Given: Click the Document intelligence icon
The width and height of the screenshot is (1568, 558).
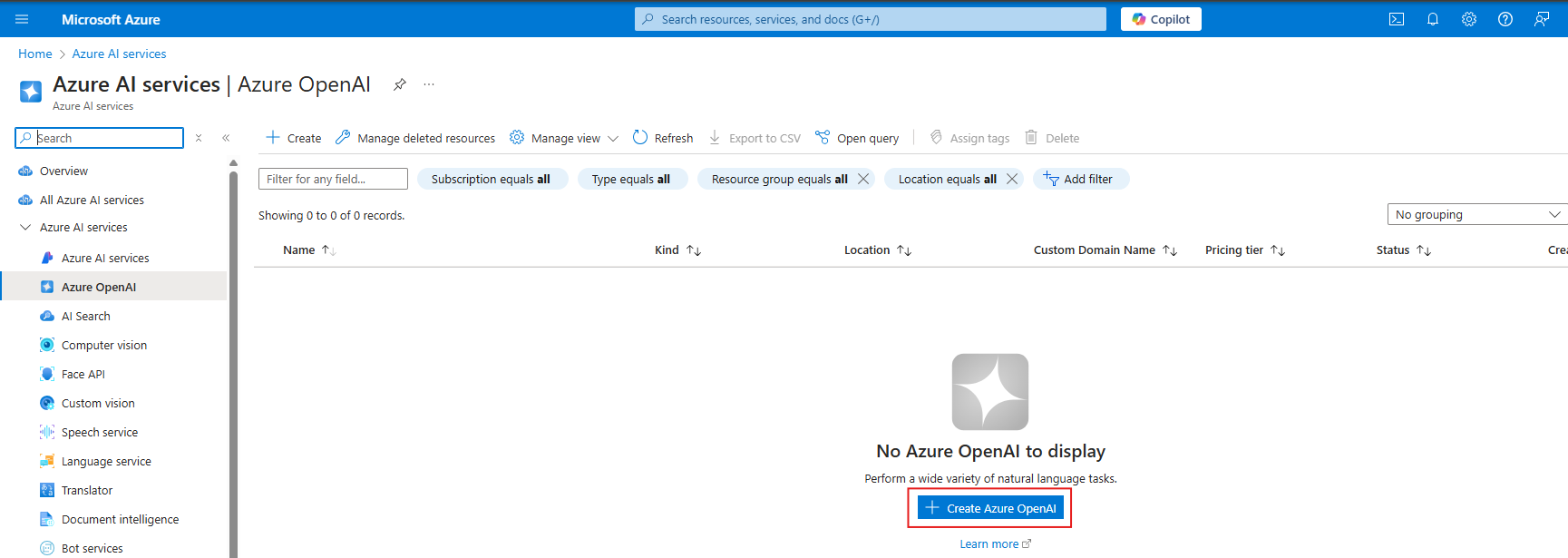Looking at the screenshot, I should [x=47, y=519].
